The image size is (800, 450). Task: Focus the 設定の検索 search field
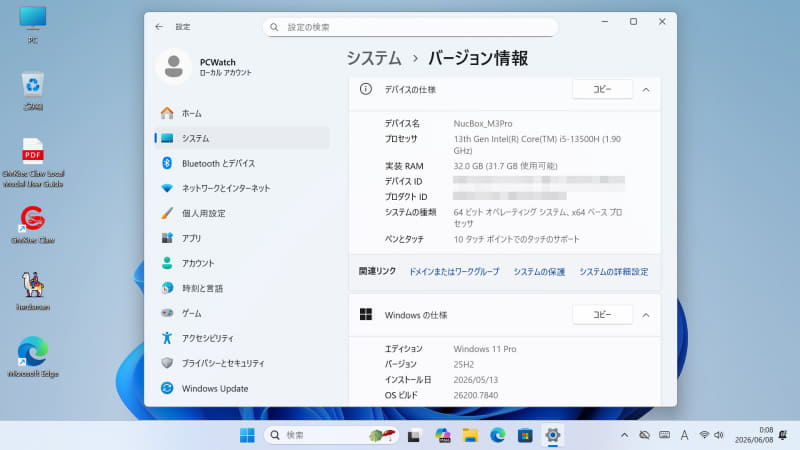[410, 27]
